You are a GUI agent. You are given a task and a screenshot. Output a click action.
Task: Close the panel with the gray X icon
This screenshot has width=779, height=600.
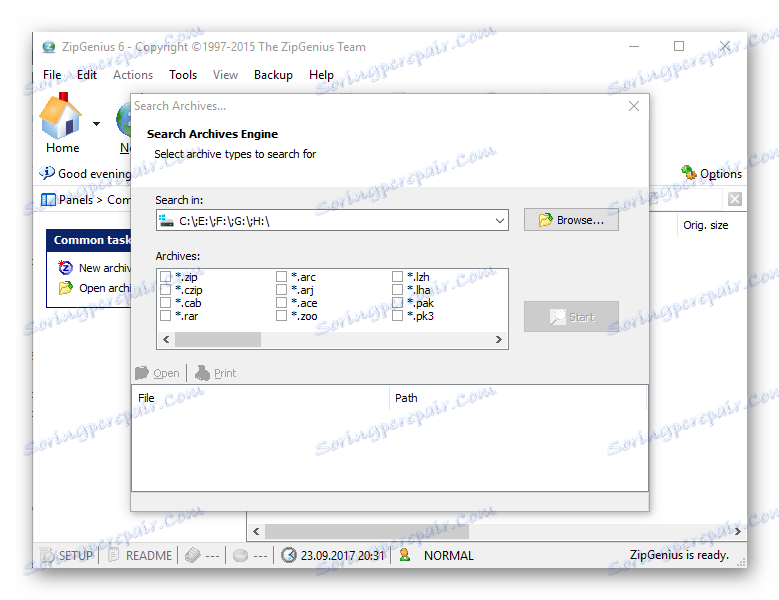click(x=735, y=199)
